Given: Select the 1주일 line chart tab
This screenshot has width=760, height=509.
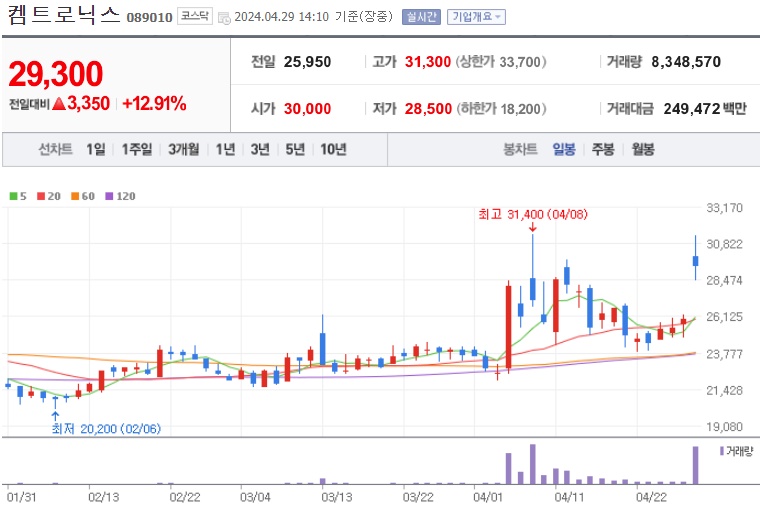Looking at the screenshot, I should (137, 149).
